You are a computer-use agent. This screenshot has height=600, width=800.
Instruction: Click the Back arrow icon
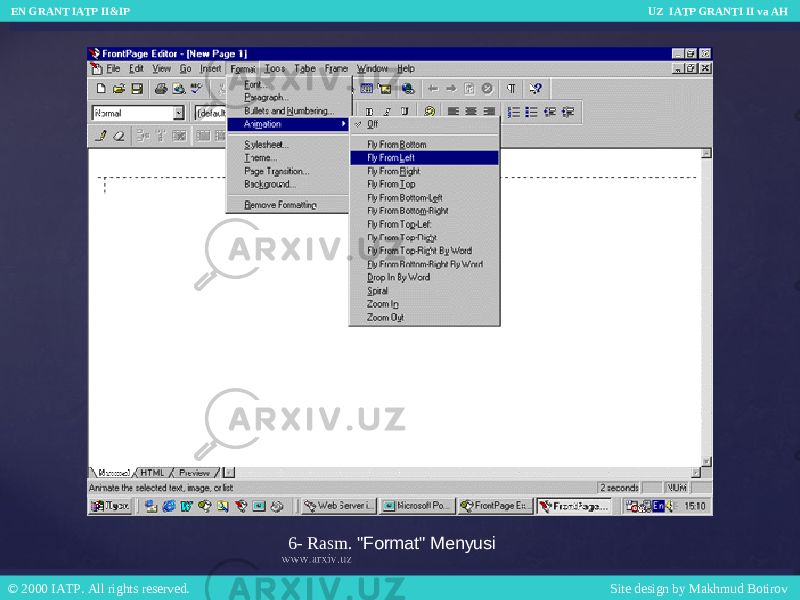[x=433, y=89]
